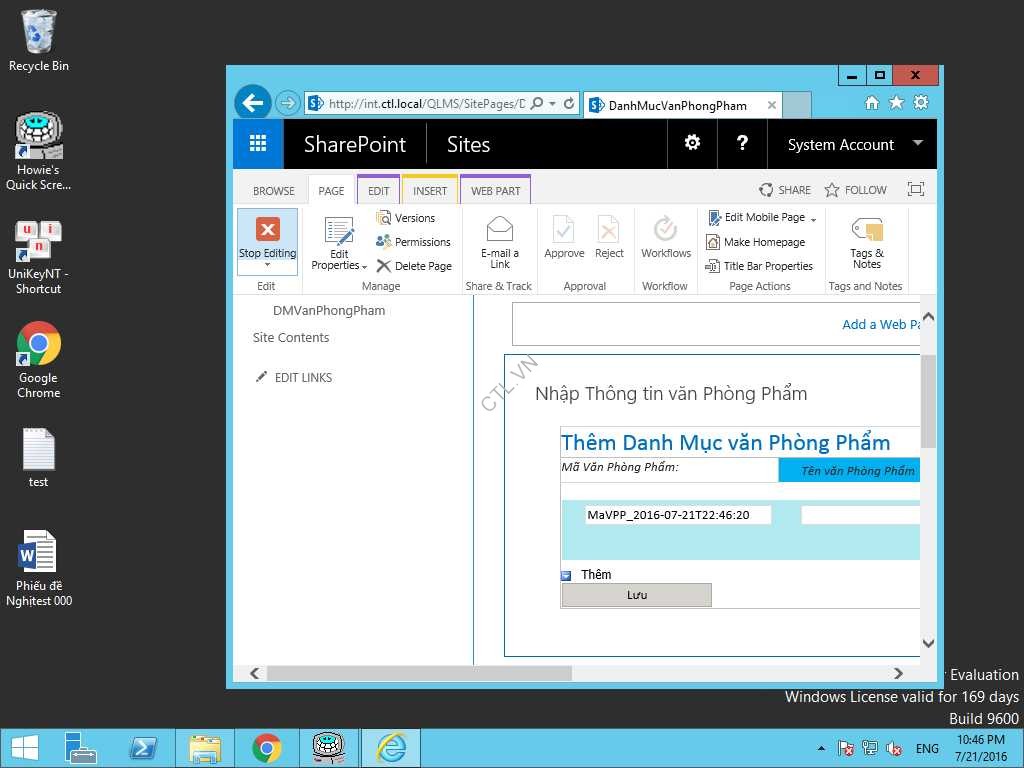Open the Versions history icon
The image size is (1024, 768).
coord(384,218)
